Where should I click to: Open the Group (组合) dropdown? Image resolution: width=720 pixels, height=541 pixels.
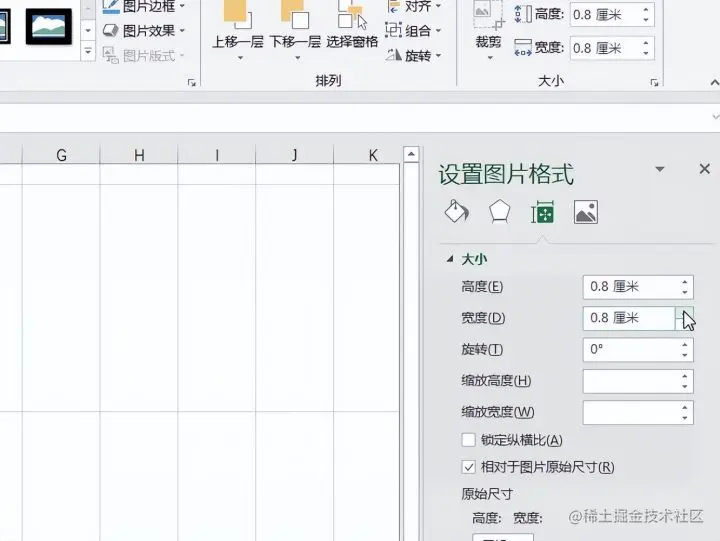413,31
